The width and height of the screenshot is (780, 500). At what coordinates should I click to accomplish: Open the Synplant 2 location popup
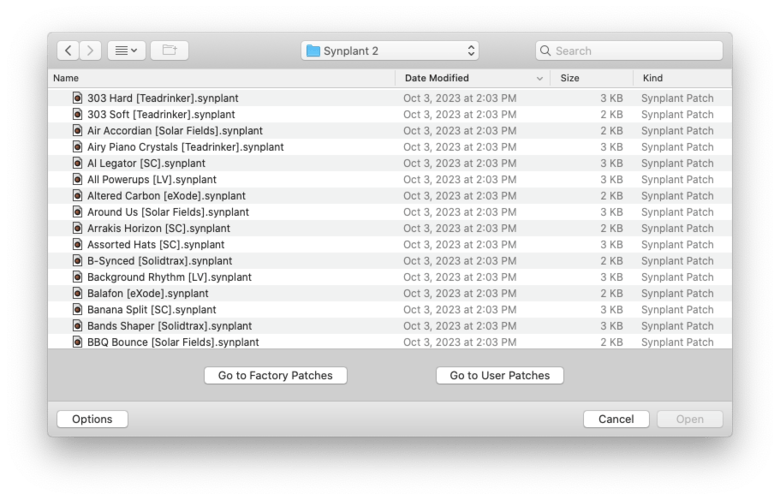pos(390,51)
